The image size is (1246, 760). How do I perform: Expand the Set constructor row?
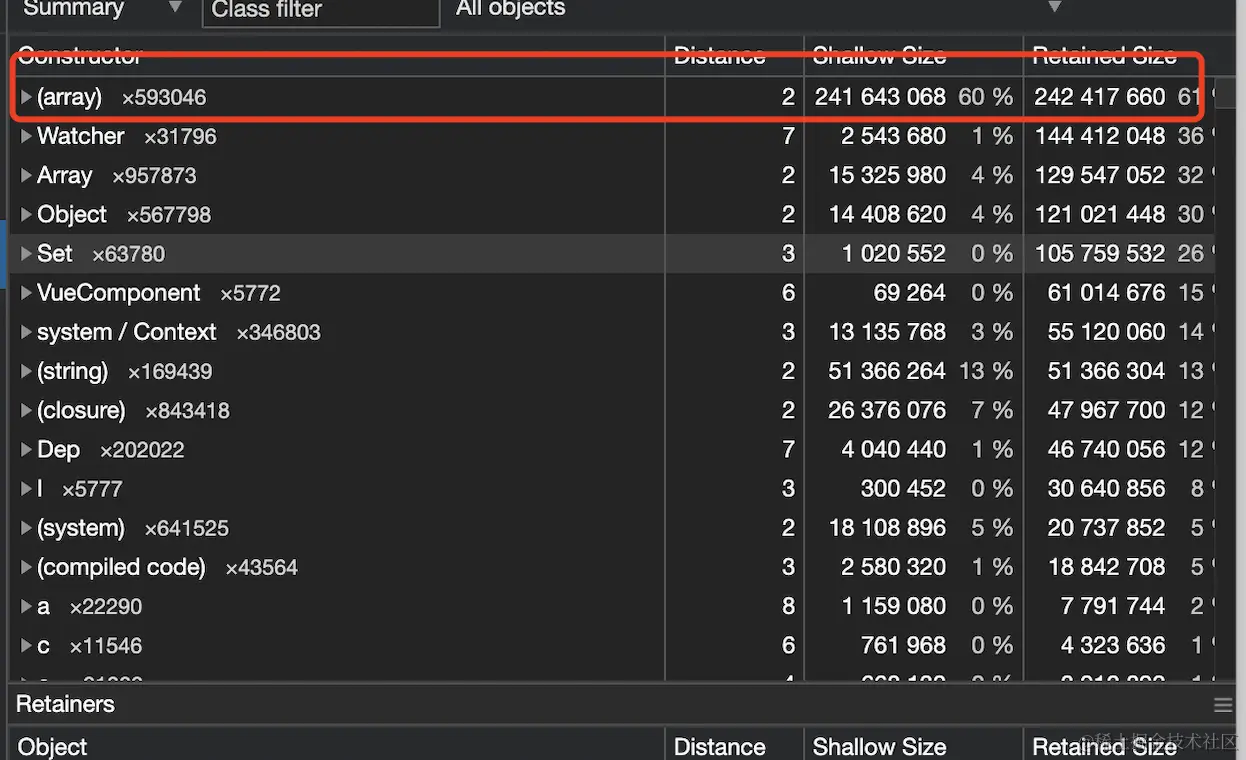click(26, 254)
